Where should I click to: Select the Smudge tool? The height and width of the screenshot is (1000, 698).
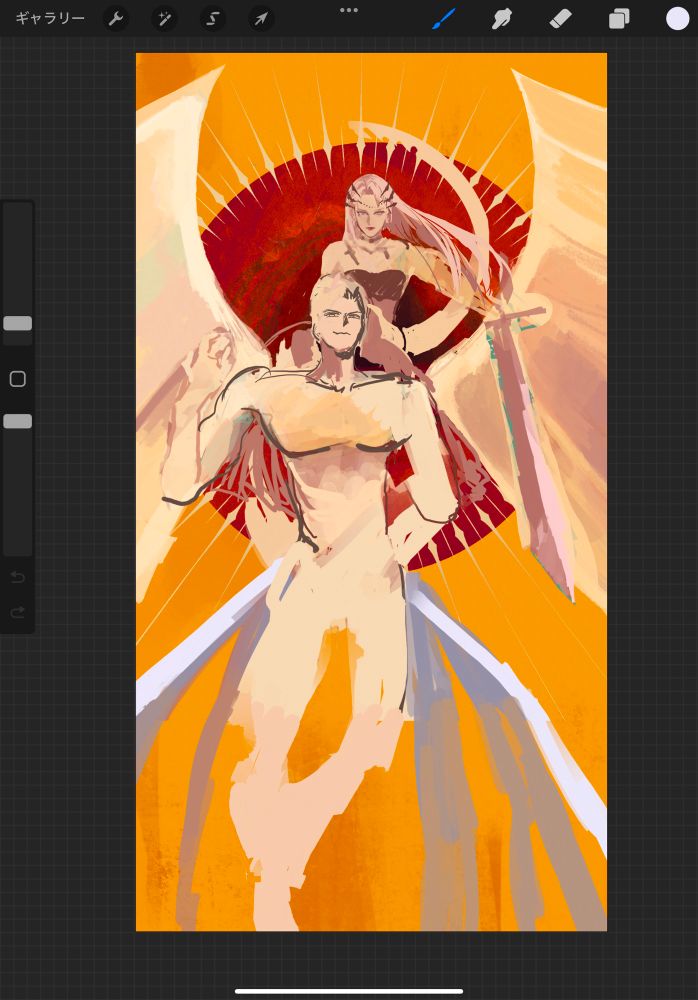(x=502, y=19)
